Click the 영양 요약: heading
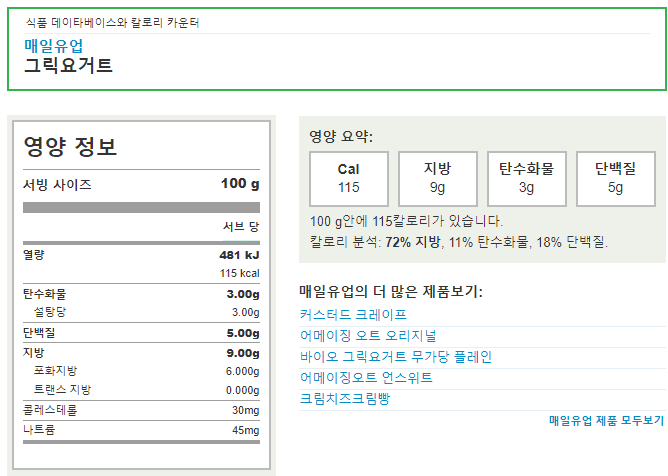 coord(341,136)
